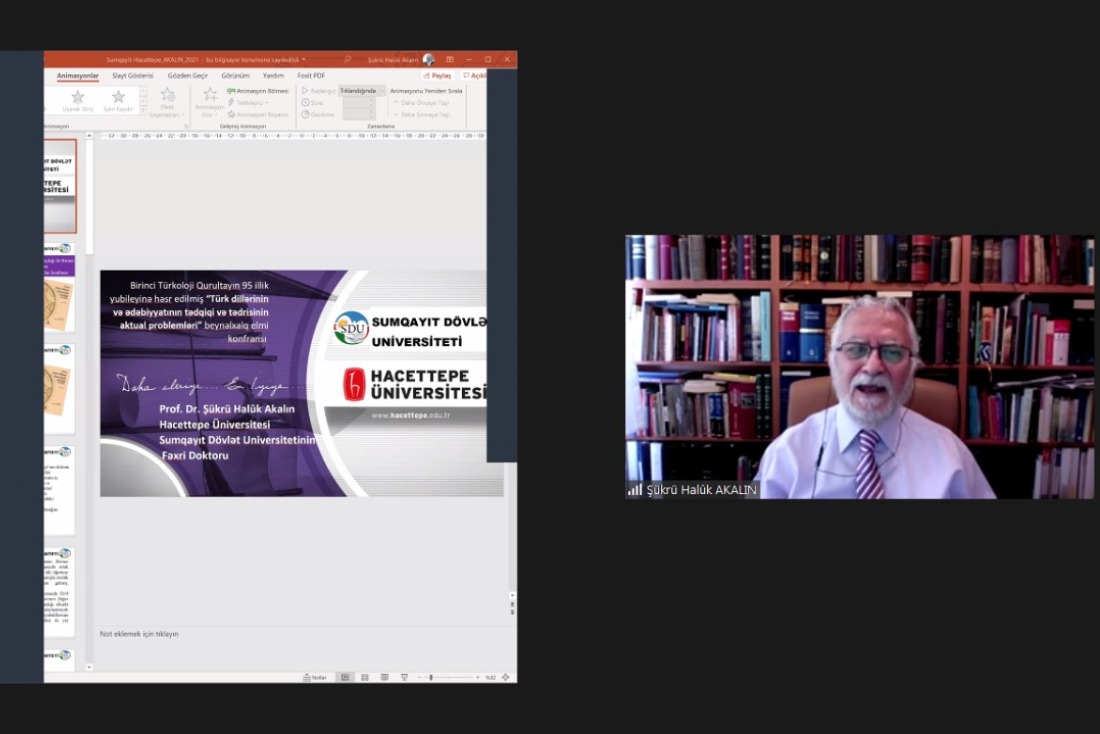Switch to Normal view in status bar
The width and height of the screenshot is (1100, 734).
[x=345, y=677]
